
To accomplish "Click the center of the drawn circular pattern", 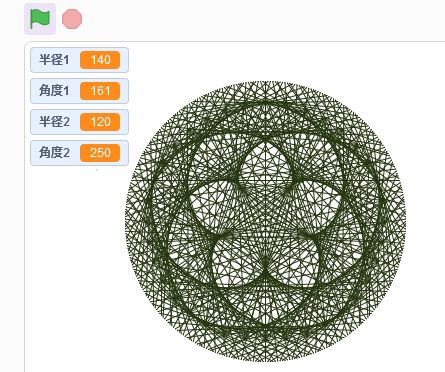I will pos(265,221).
